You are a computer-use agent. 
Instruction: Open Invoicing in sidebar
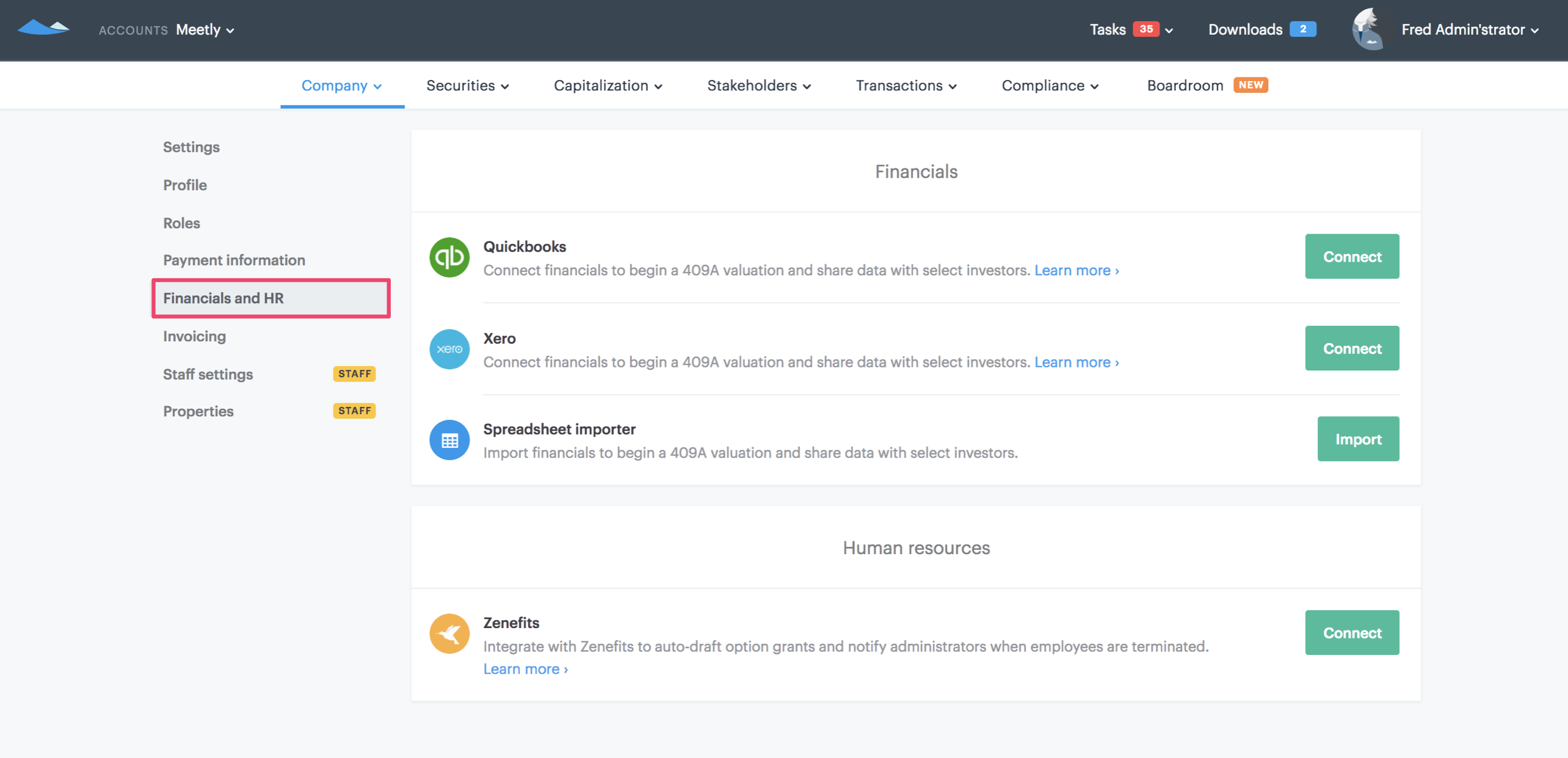tap(194, 336)
